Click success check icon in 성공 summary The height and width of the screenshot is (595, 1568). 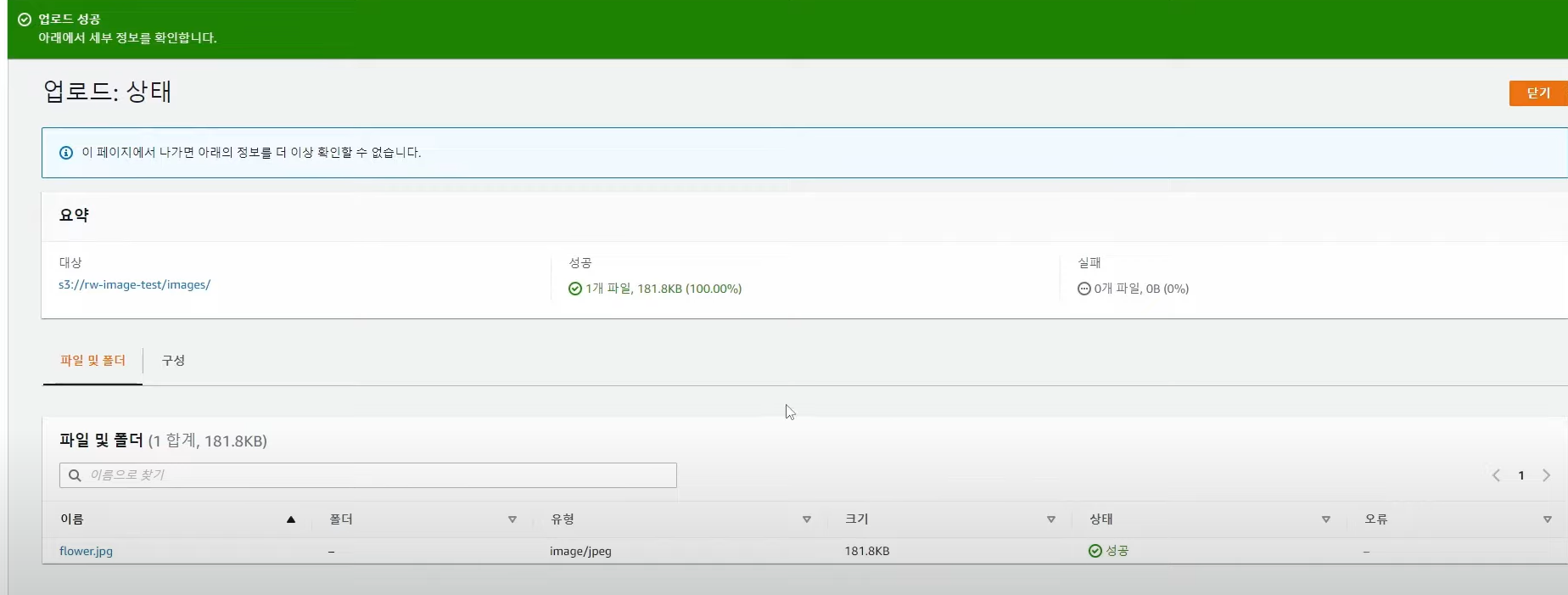575,289
